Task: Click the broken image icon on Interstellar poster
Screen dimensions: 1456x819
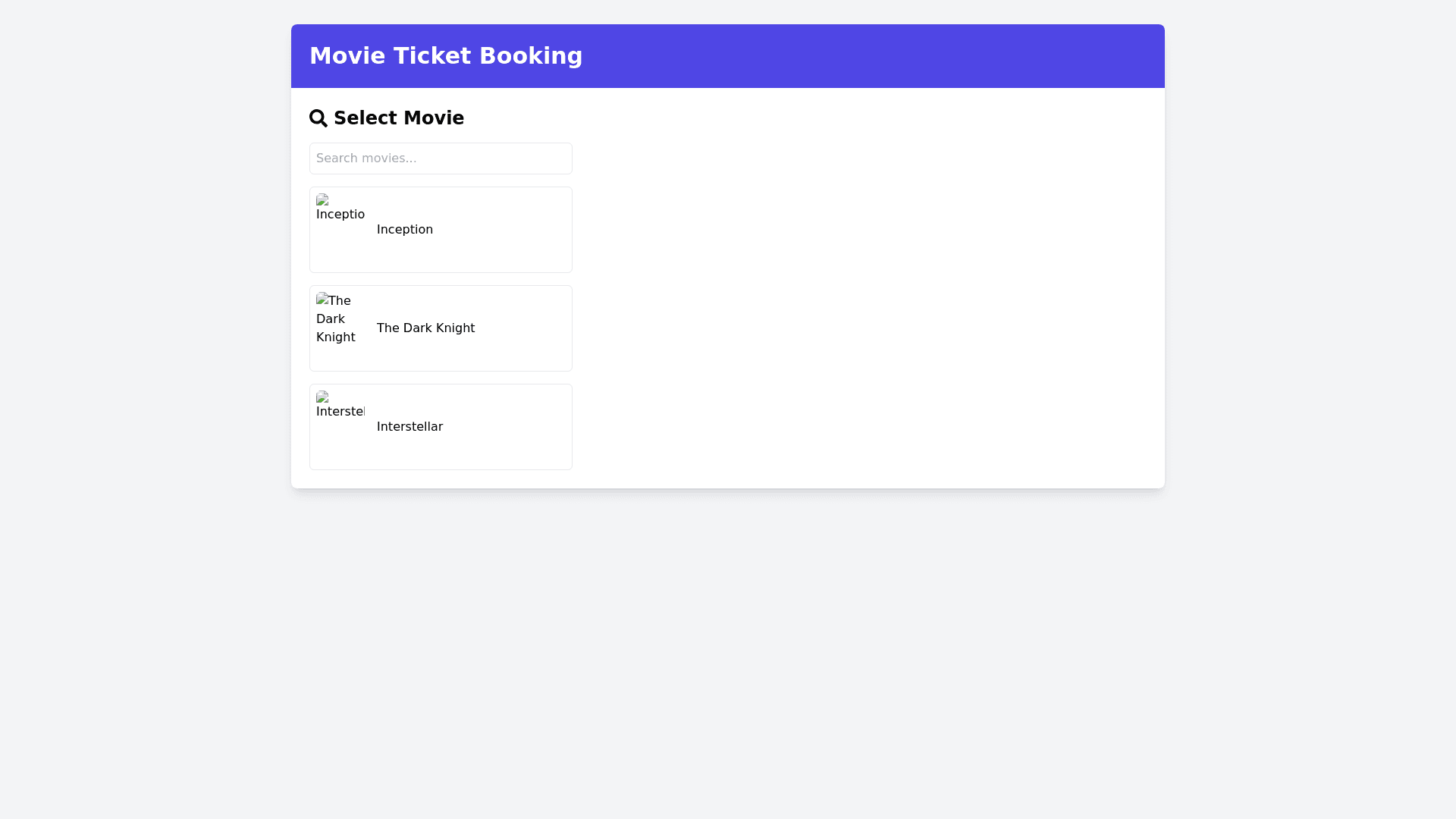Action: pyautogui.click(x=322, y=397)
